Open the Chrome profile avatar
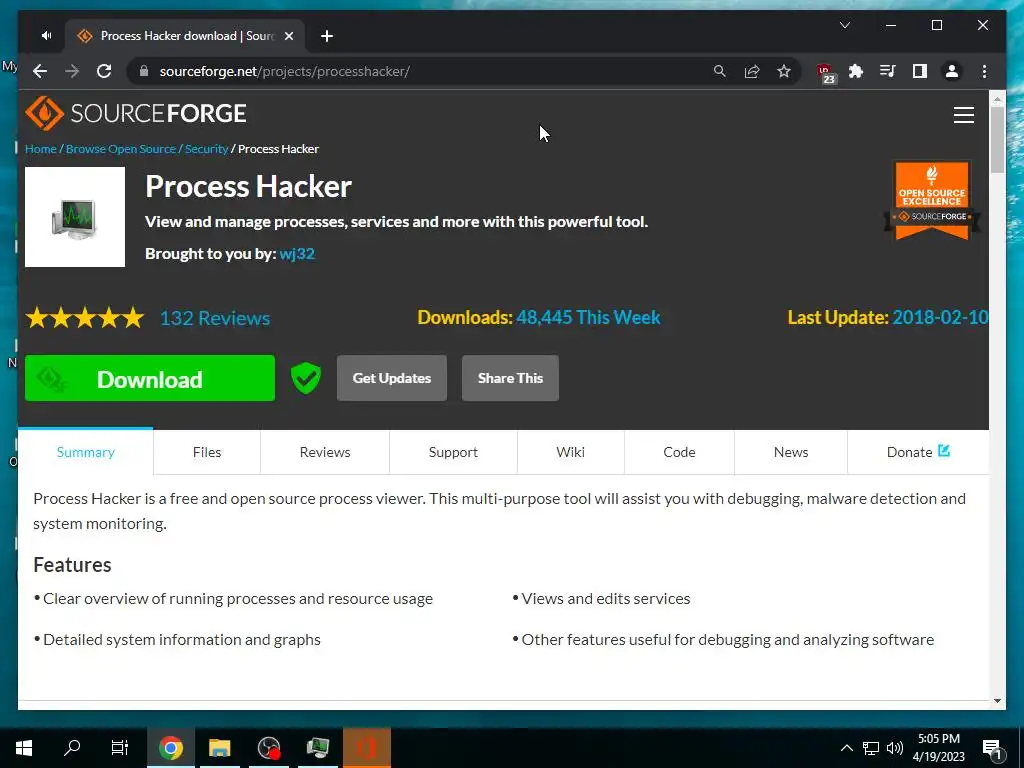Viewport: 1024px width, 768px height. click(x=952, y=71)
